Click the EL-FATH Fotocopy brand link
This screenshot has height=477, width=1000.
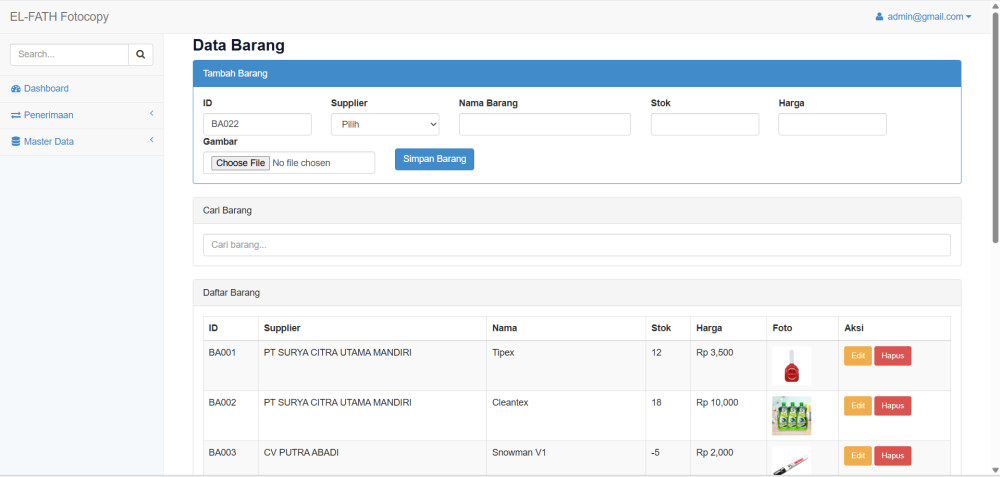pyautogui.click(x=59, y=17)
